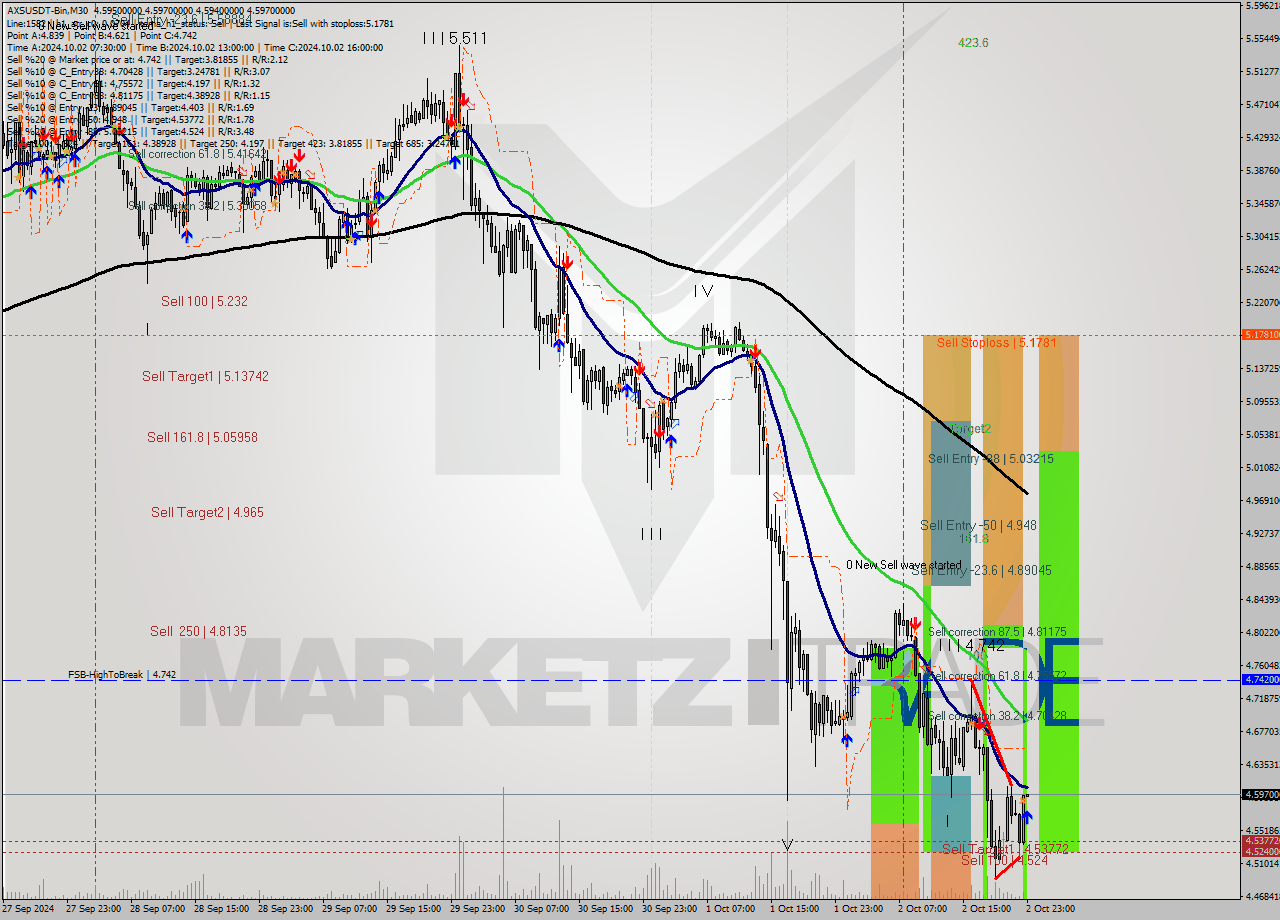1280x920 pixels.
Task: Click the red 5.17810 price tag on axis
Action: 1260,335
